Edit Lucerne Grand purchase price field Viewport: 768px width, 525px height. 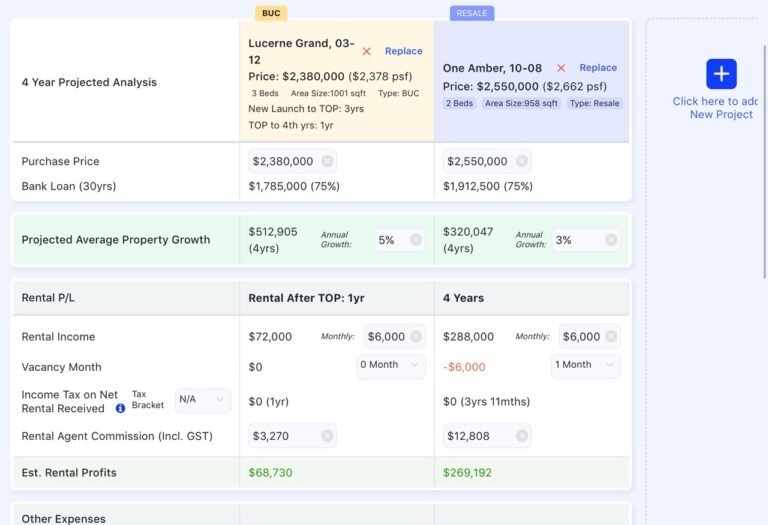click(292, 161)
